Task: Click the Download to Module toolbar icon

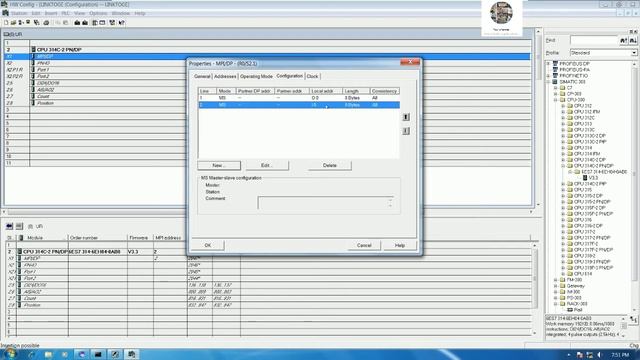Action: [77, 23]
